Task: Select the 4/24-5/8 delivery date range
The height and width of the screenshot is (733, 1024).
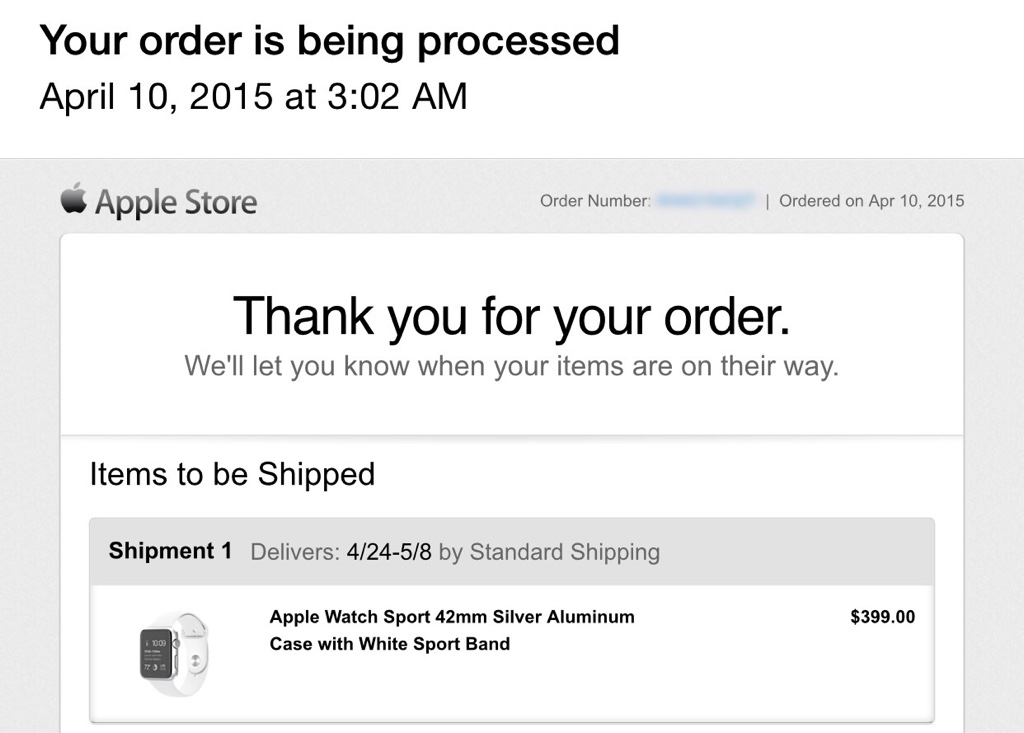Action: tap(389, 552)
